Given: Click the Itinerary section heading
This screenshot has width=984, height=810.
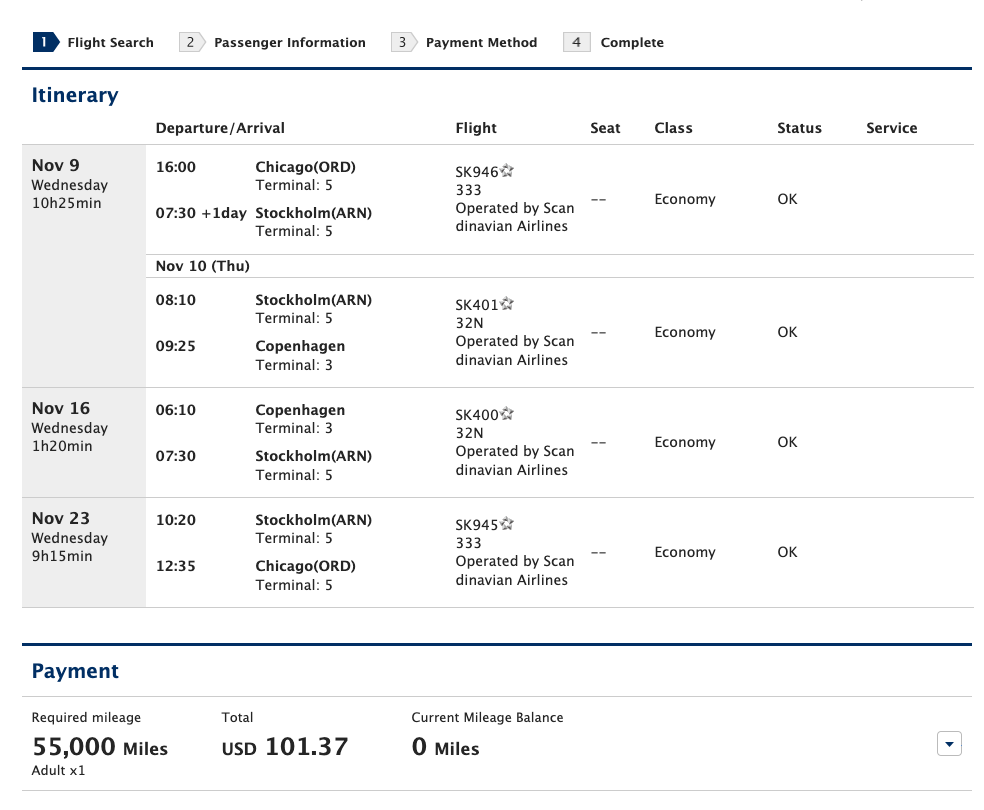Looking at the screenshot, I should point(75,94).
